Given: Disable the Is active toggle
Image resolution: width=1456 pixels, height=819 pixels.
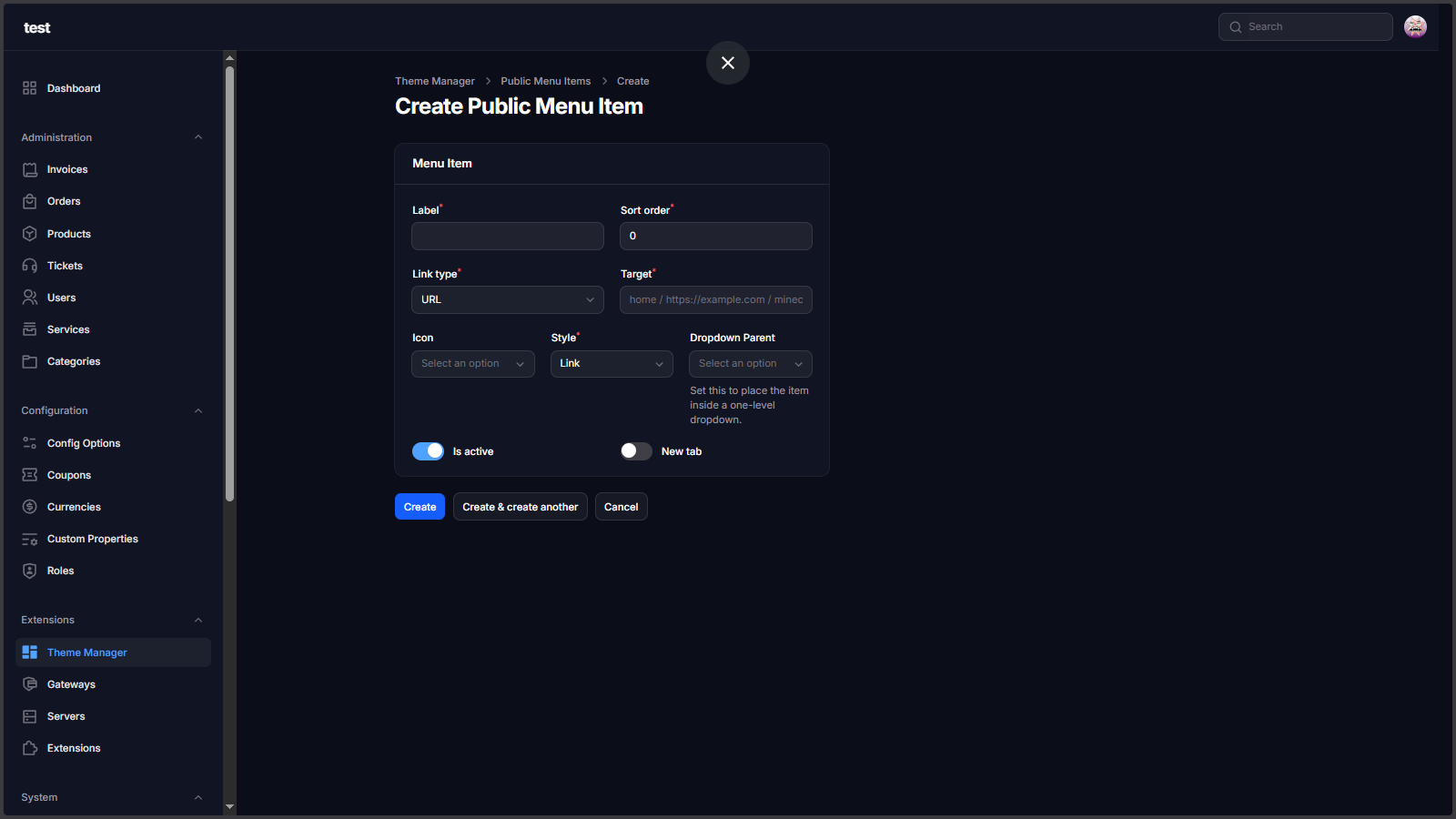Looking at the screenshot, I should (x=428, y=451).
